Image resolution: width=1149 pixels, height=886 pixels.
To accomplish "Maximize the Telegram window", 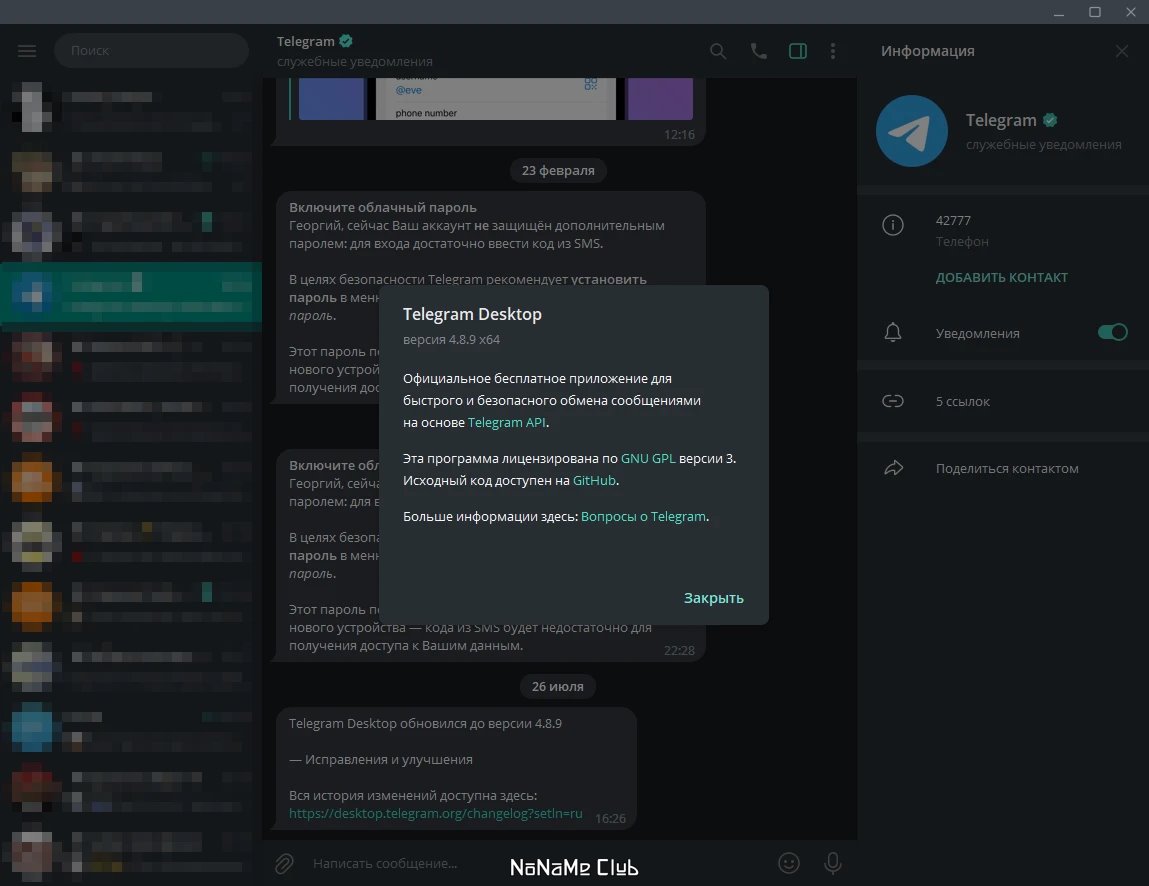I will 1095,12.
